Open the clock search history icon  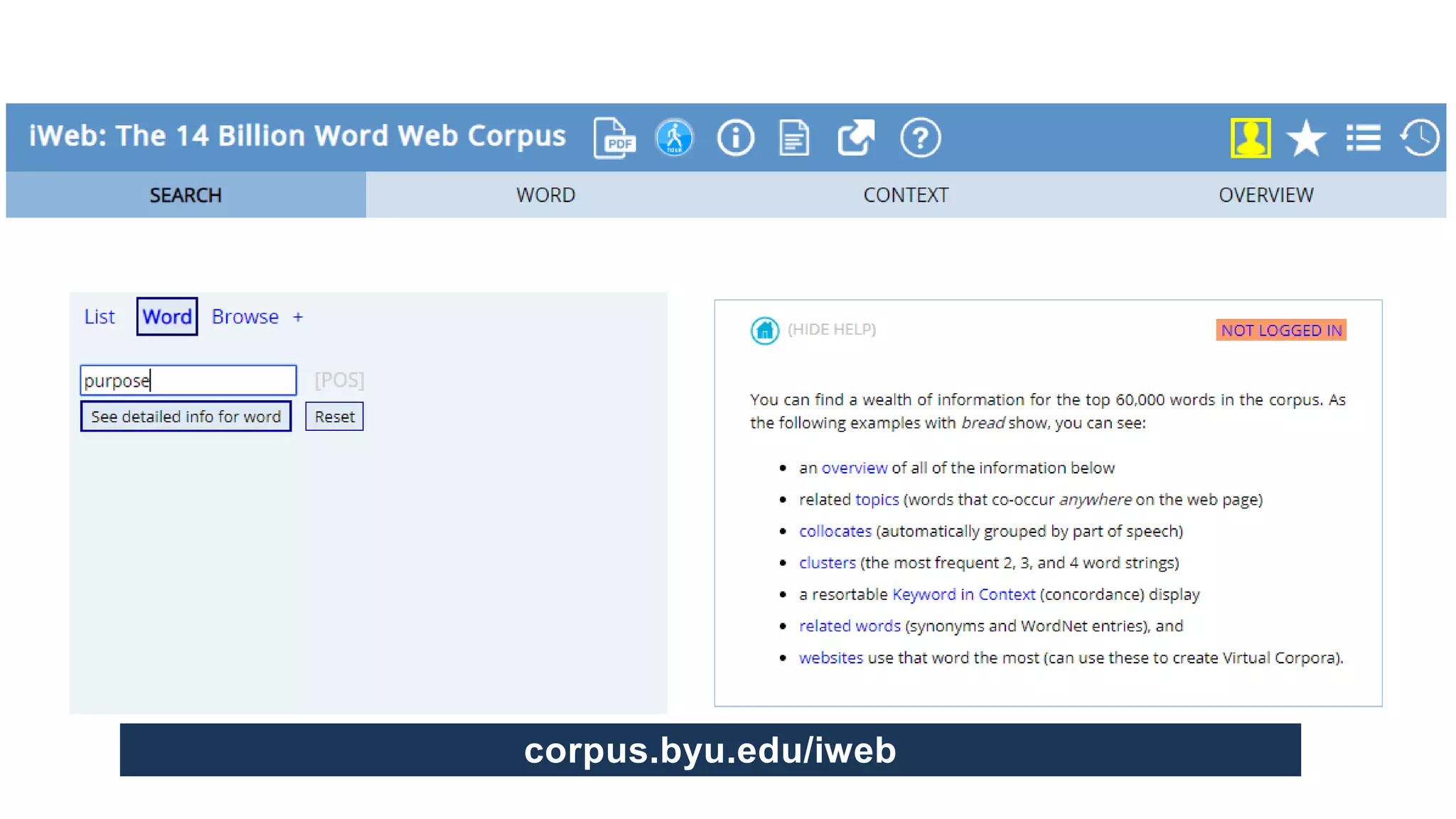(x=1420, y=138)
